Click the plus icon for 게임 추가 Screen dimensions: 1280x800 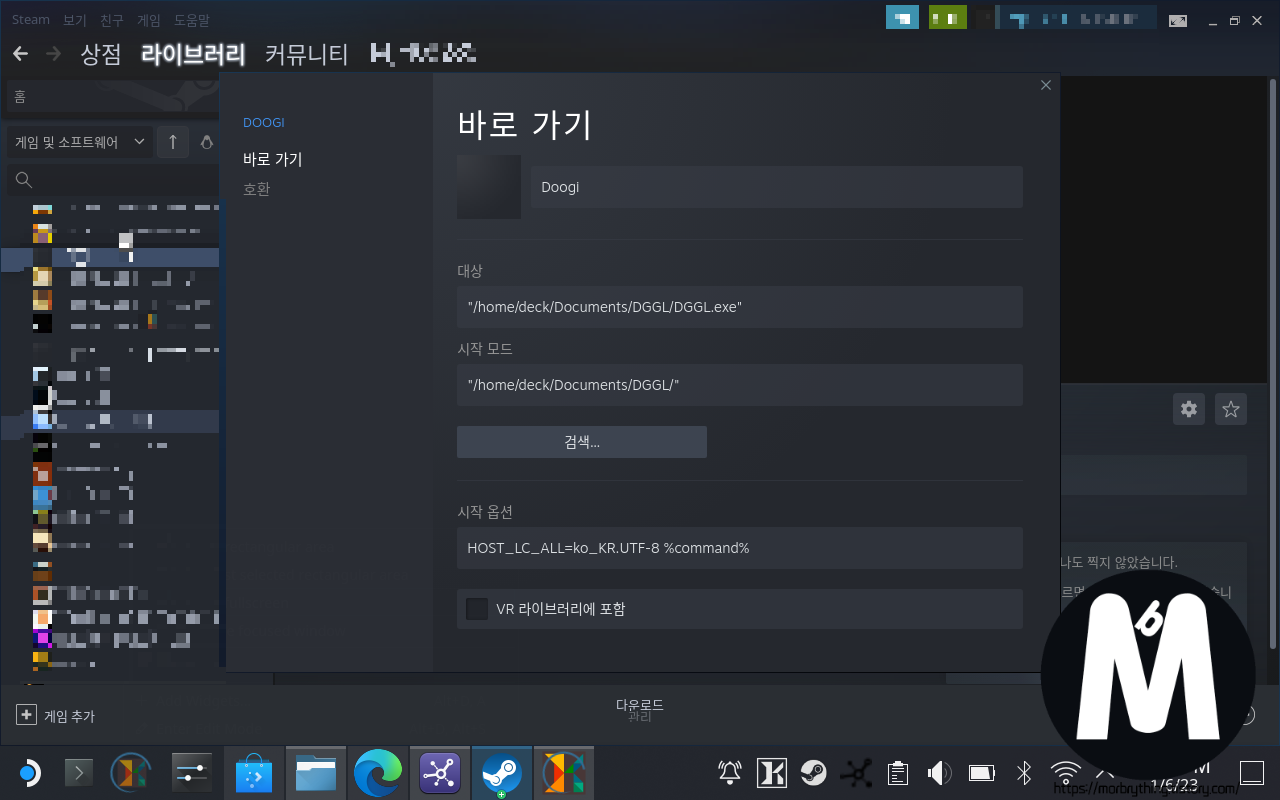tap(27, 715)
